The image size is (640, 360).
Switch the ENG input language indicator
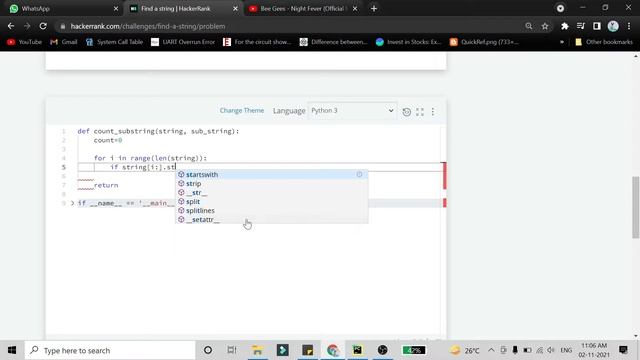(x=566, y=350)
